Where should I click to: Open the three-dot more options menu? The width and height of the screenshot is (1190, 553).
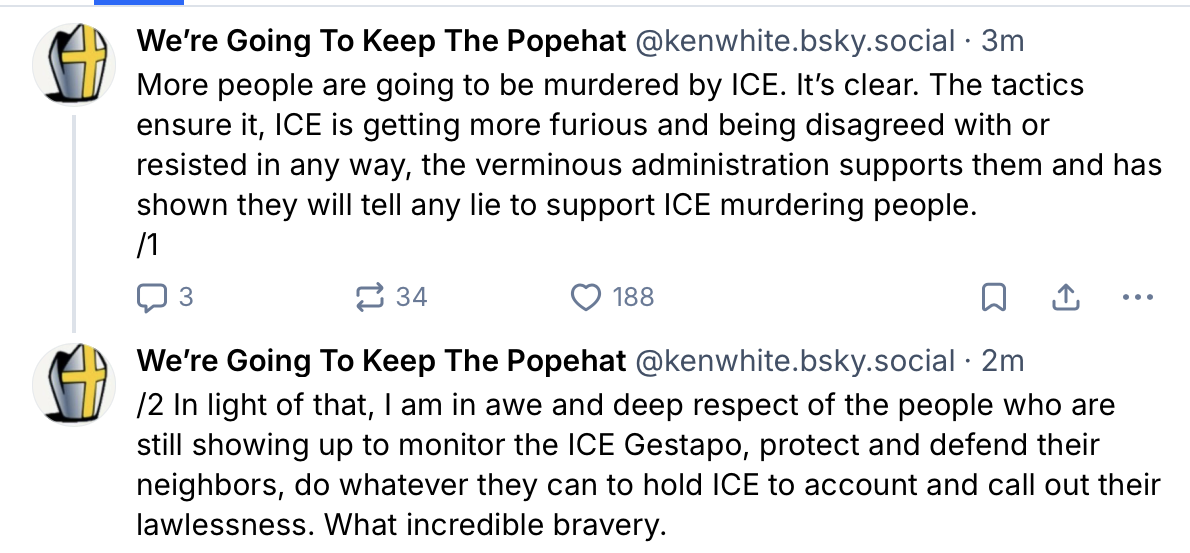1139,297
